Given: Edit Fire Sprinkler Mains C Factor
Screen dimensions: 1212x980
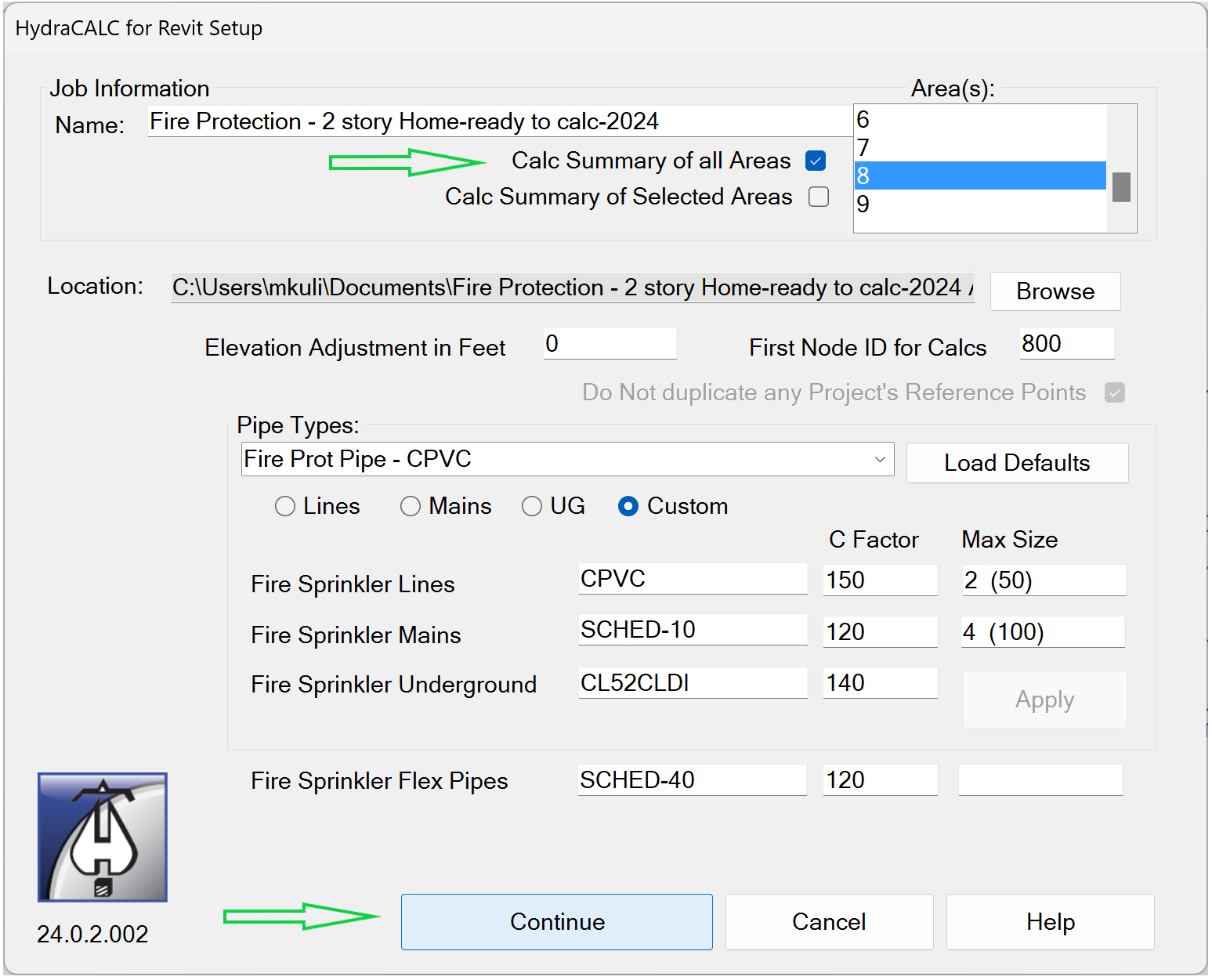Looking at the screenshot, I should [881, 632].
